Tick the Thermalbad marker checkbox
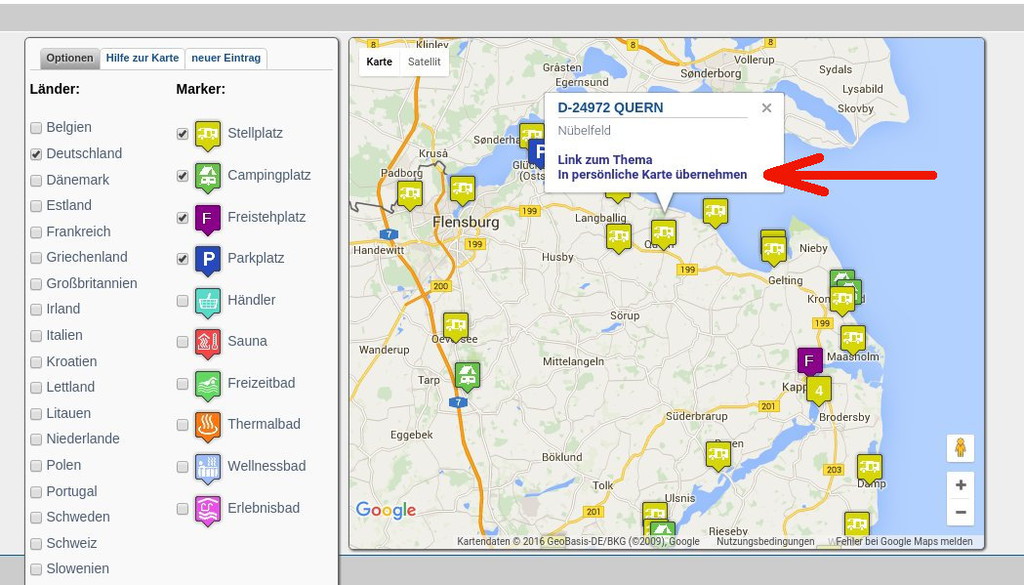The width and height of the screenshot is (1024, 585). coord(182,425)
